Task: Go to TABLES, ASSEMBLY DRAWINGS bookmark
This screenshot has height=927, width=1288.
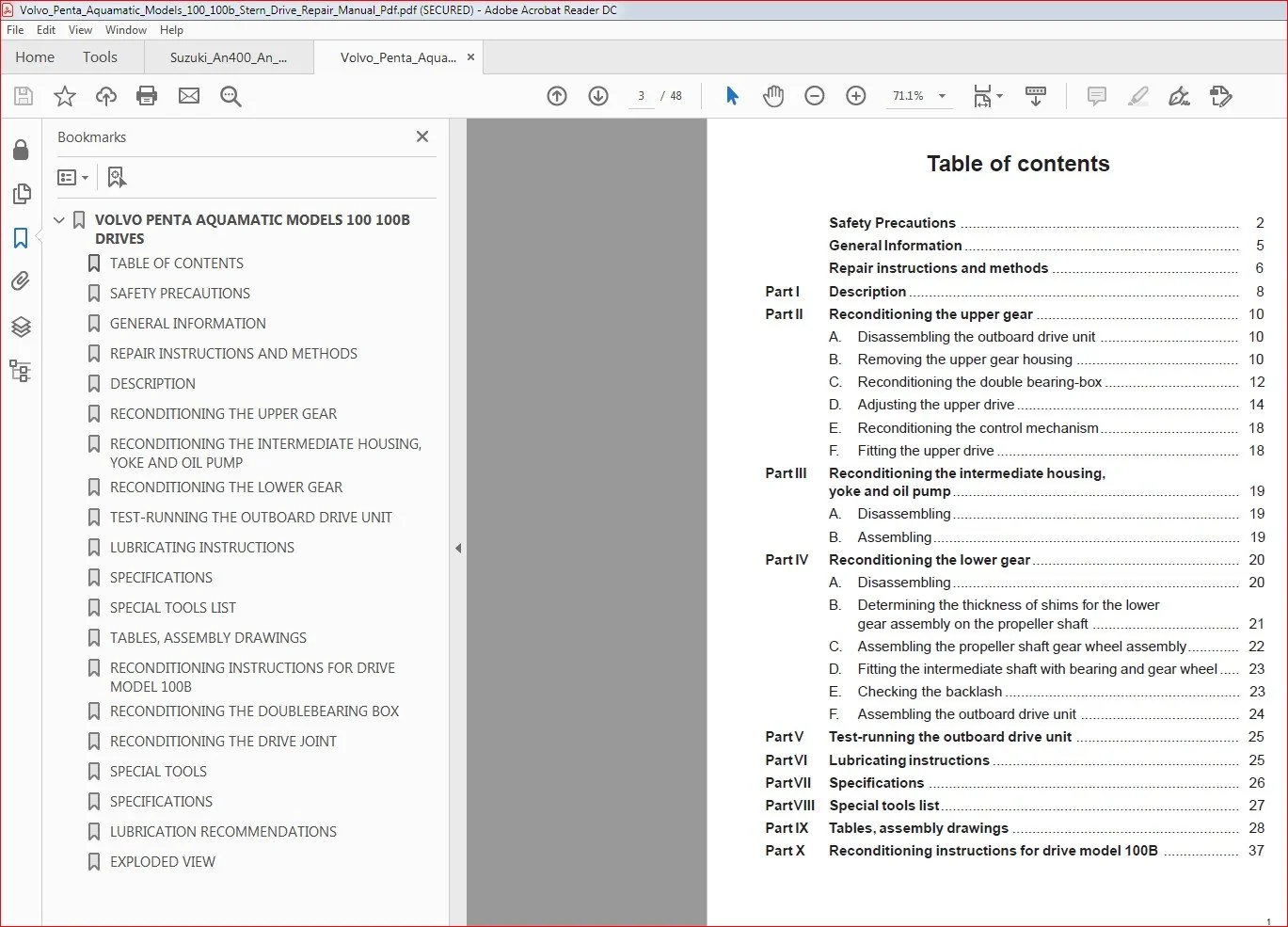Action: tap(208, 638)
